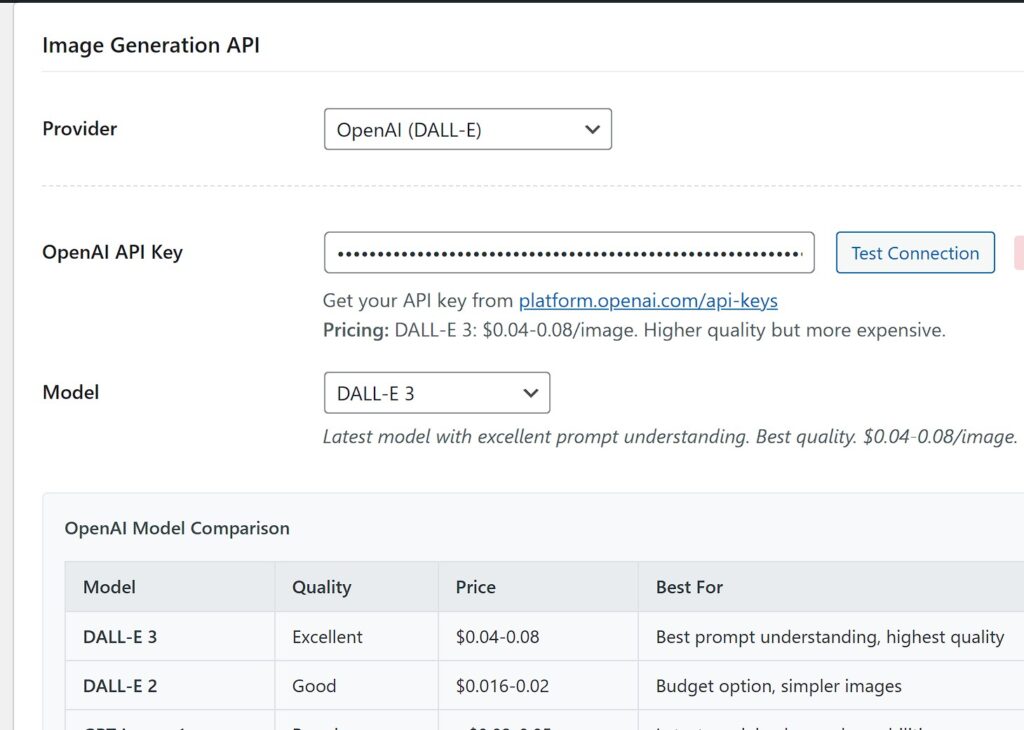The width and height of the screenshot is (1024, 730).
Task: Click the Image Generation API section title
Action: pyautogui.click(x=151, y=45)
